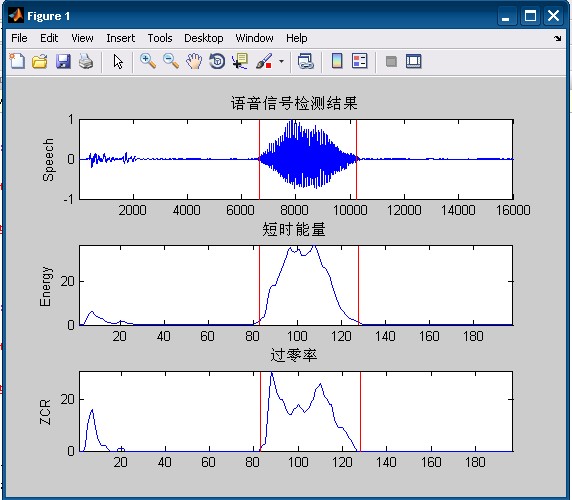Insert a legend via the toolbar icon

coord(360,61)
